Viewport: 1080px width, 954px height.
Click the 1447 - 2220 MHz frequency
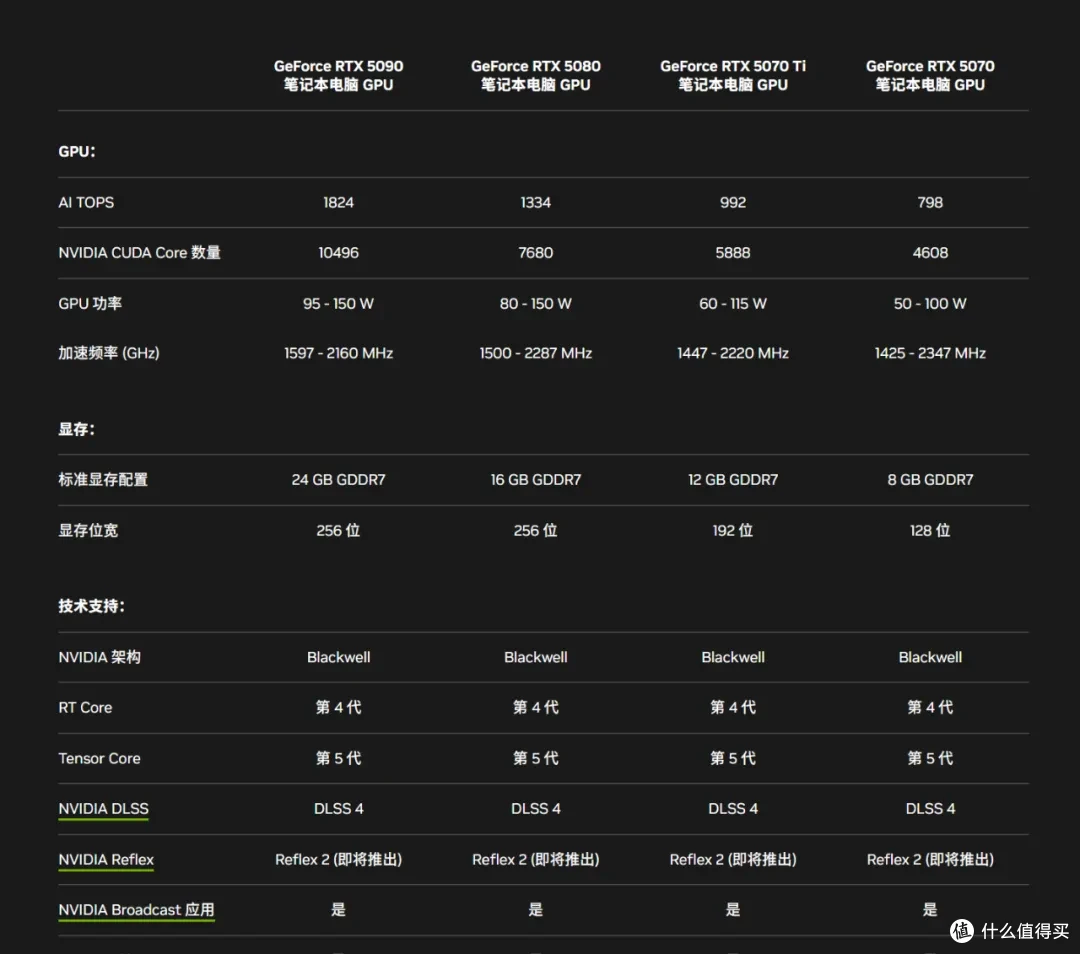733,353
